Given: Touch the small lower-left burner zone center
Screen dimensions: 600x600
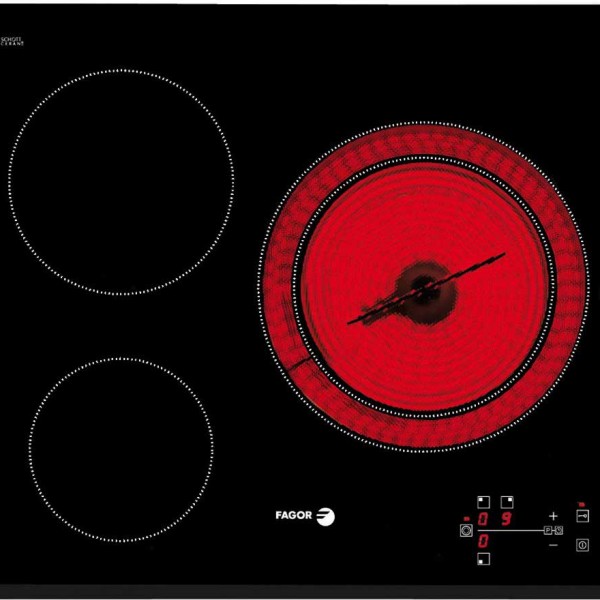Looking at the screenshot, I should tap(121, 449).
